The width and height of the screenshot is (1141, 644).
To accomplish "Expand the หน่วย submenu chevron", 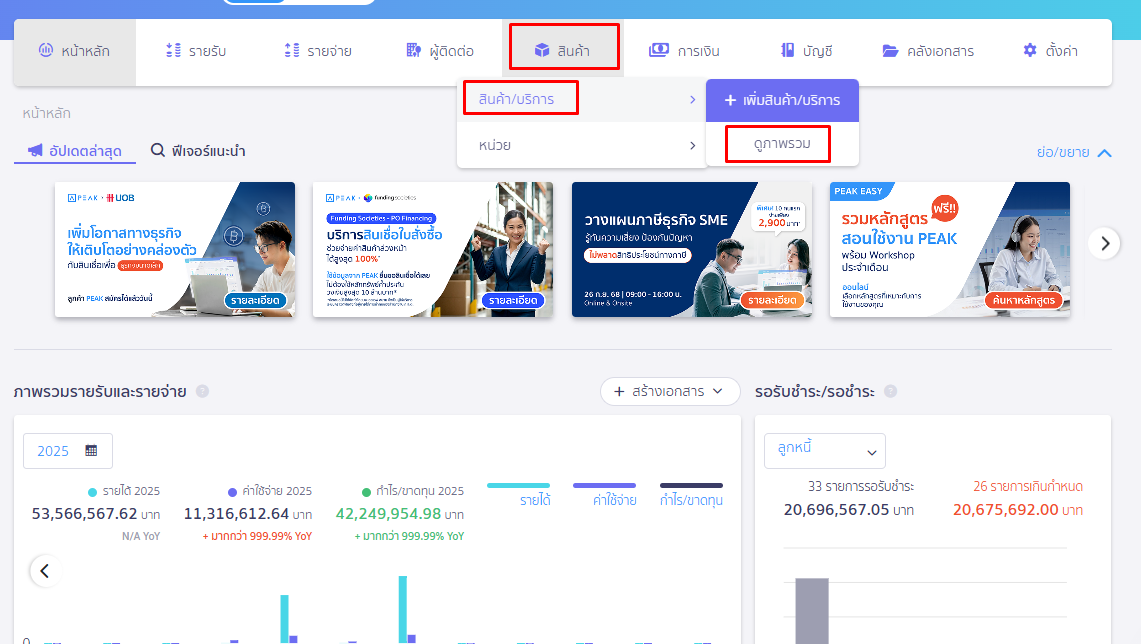I will click(x=693, y=146).
